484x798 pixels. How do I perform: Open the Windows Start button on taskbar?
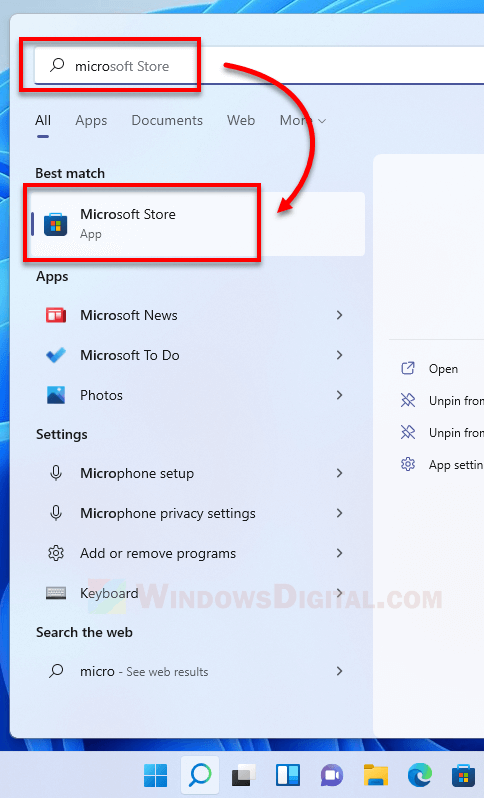[x=156, y=775]
